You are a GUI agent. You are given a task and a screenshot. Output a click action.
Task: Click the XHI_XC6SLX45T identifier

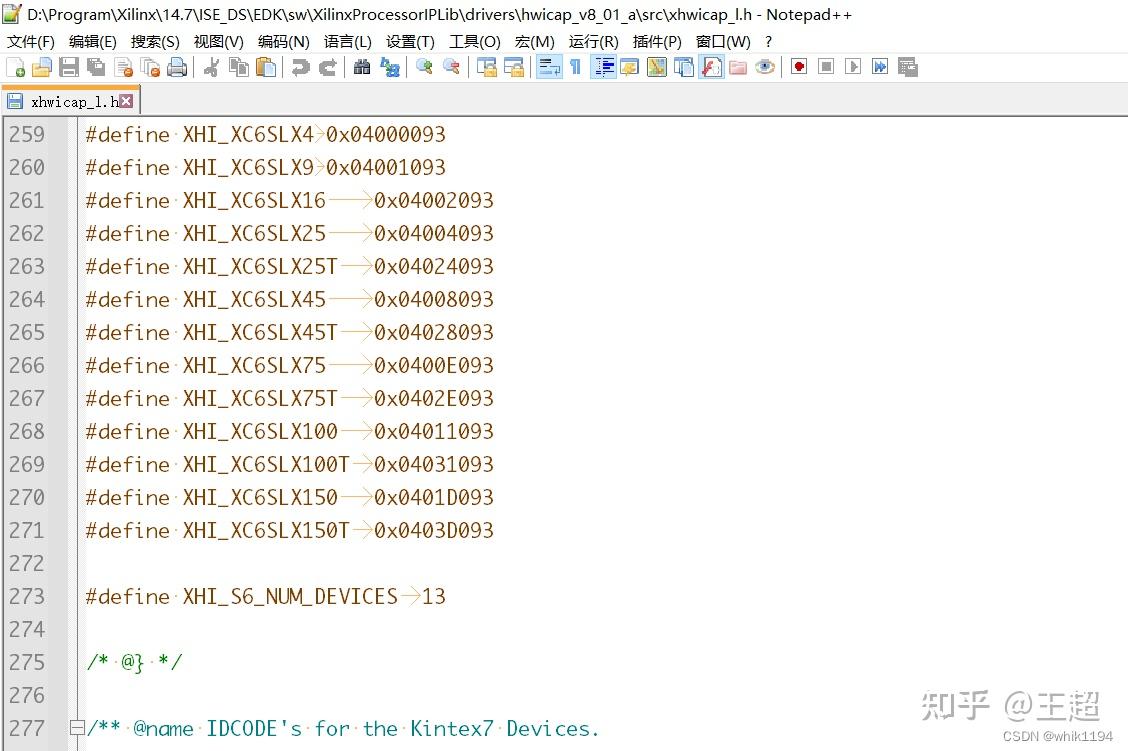[260, 333]
